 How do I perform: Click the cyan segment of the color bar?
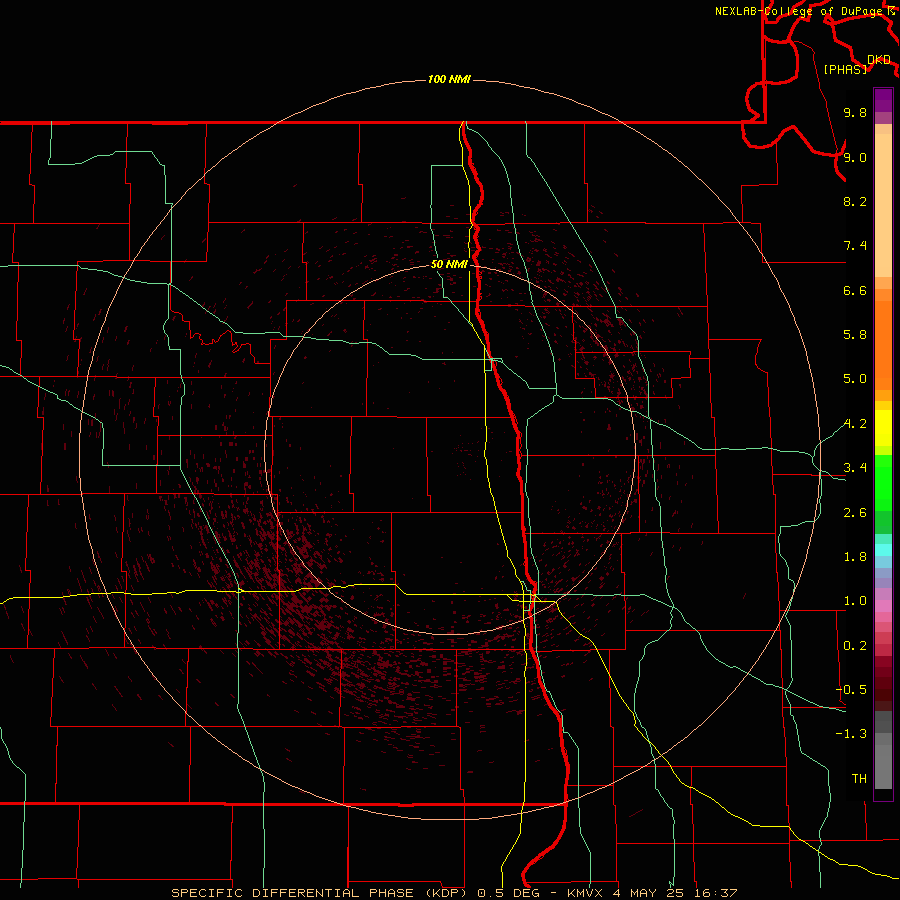coord(883,550)
